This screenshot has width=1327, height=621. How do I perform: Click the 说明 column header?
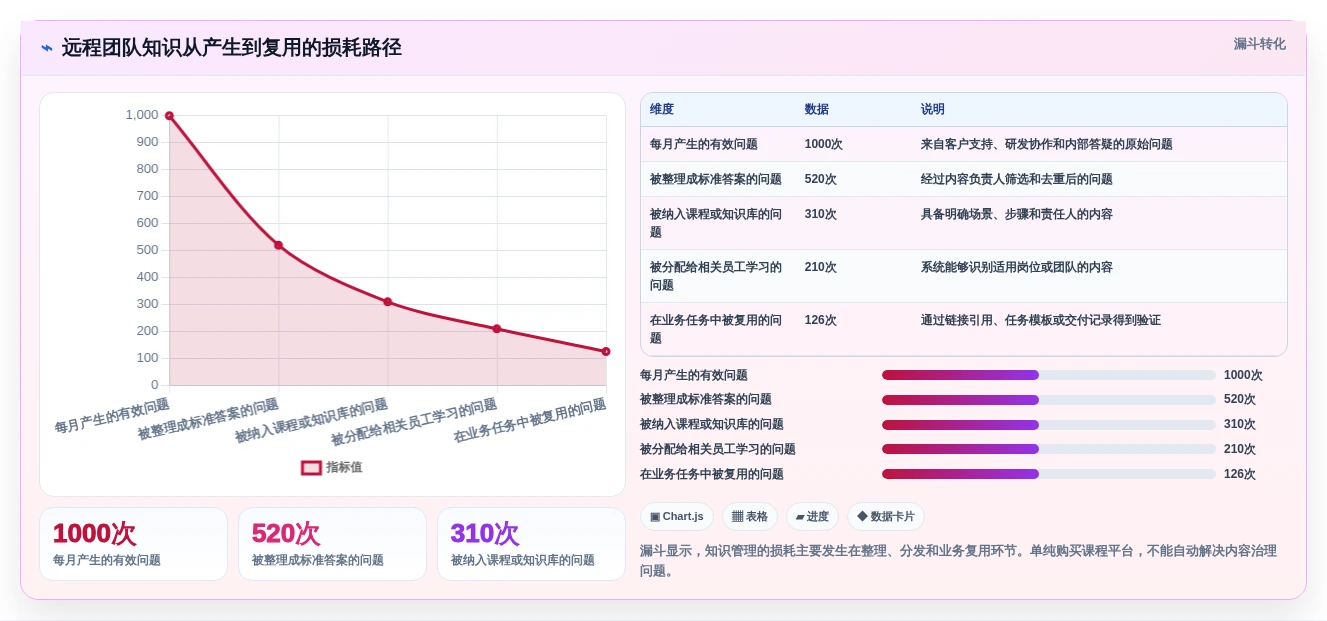point(933,110)
